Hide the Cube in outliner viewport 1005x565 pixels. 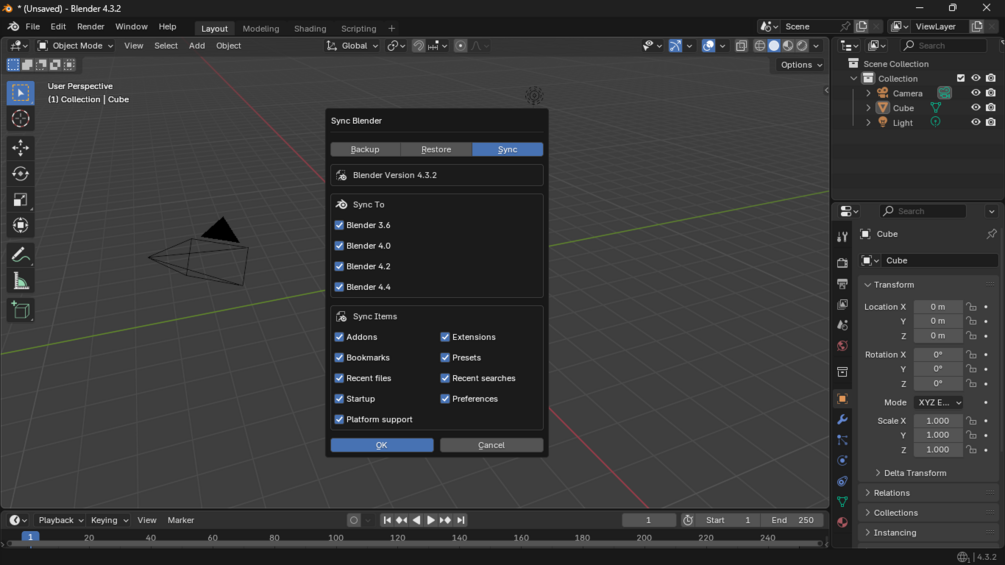tap(976, 108)
